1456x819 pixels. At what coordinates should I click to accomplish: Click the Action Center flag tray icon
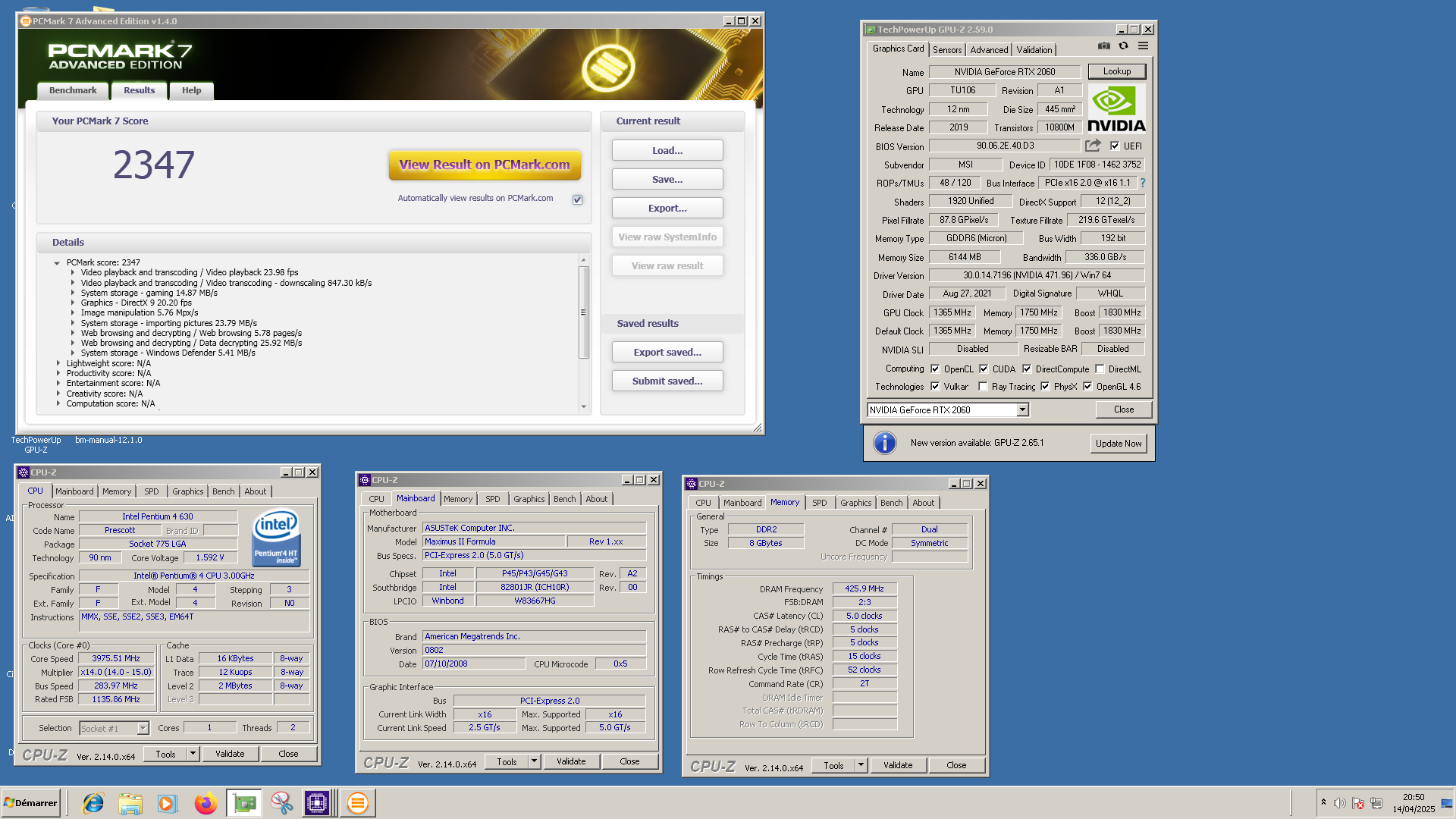[1357, 803]
